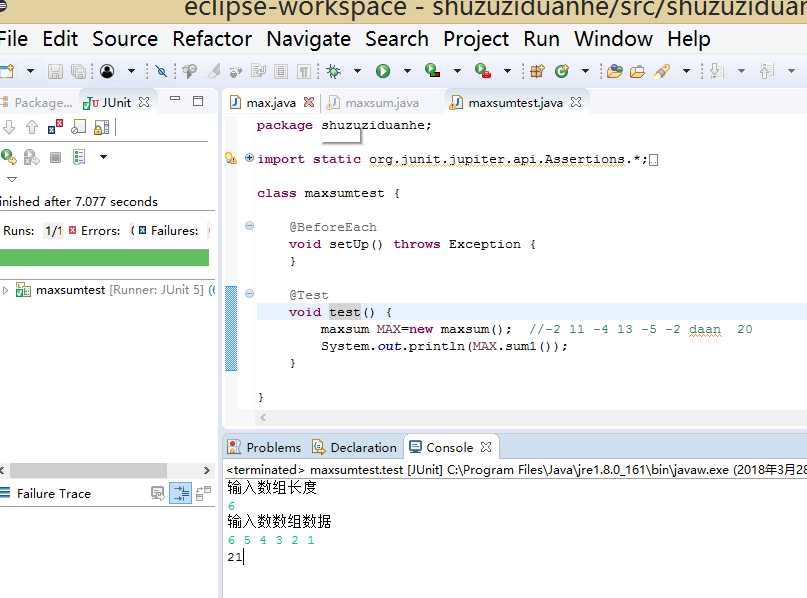Click the Debug bug icon in the toolbar
Viewport: 807px width, 598px height.
(x=334, y=71)
